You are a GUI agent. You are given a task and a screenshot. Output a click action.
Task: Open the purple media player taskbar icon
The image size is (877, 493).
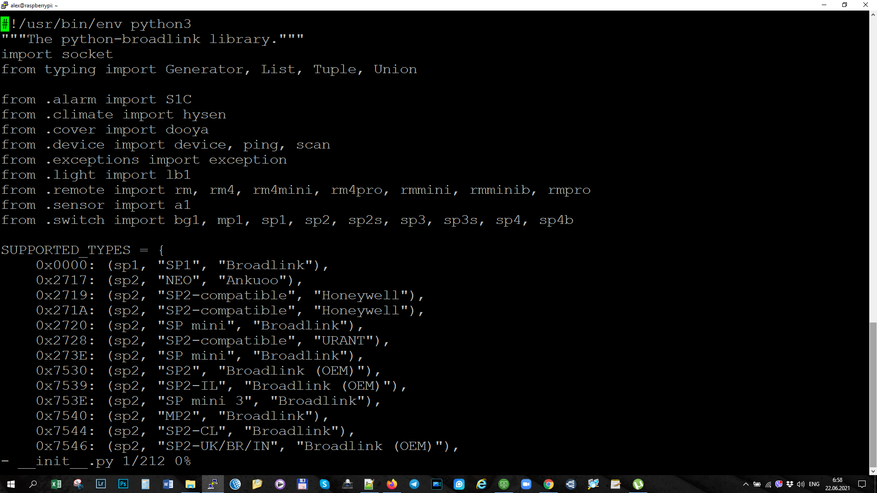click(x=280, y=484)
